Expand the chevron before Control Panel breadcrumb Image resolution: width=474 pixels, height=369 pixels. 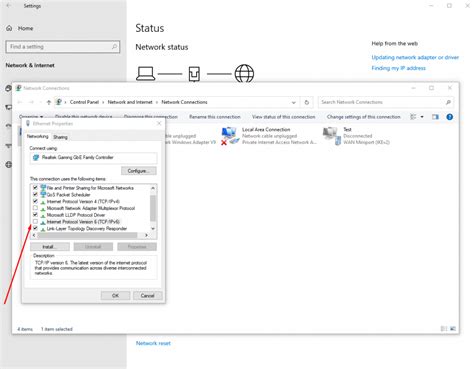point(65,102)
